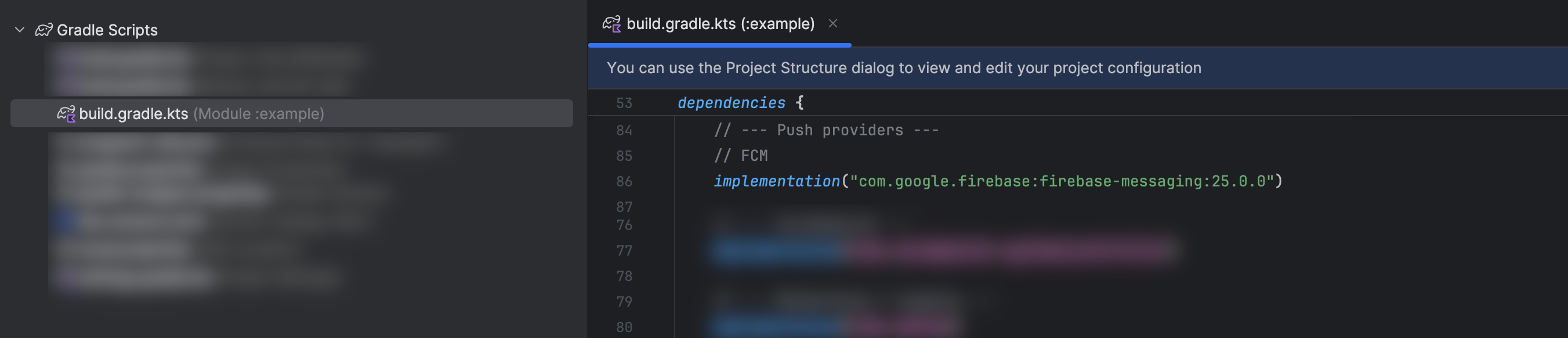1568x338 pixels.
Task: Switch to the build.gradle.kts (:example) tab
Action: coord(720,24)
